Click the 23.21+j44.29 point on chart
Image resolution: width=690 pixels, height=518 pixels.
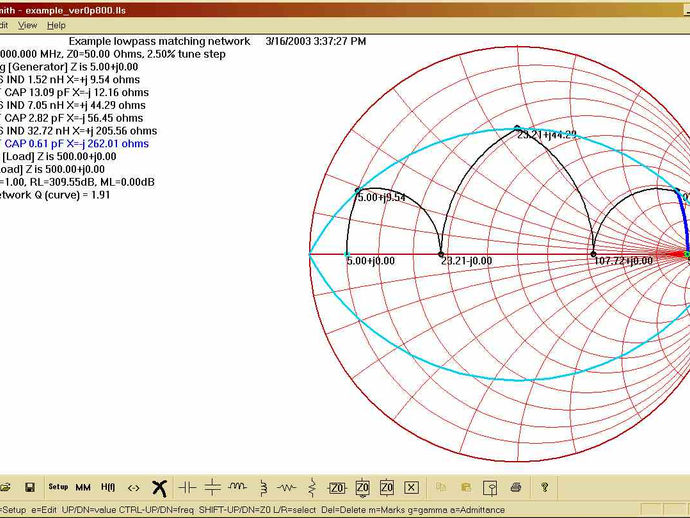[517, 128]
